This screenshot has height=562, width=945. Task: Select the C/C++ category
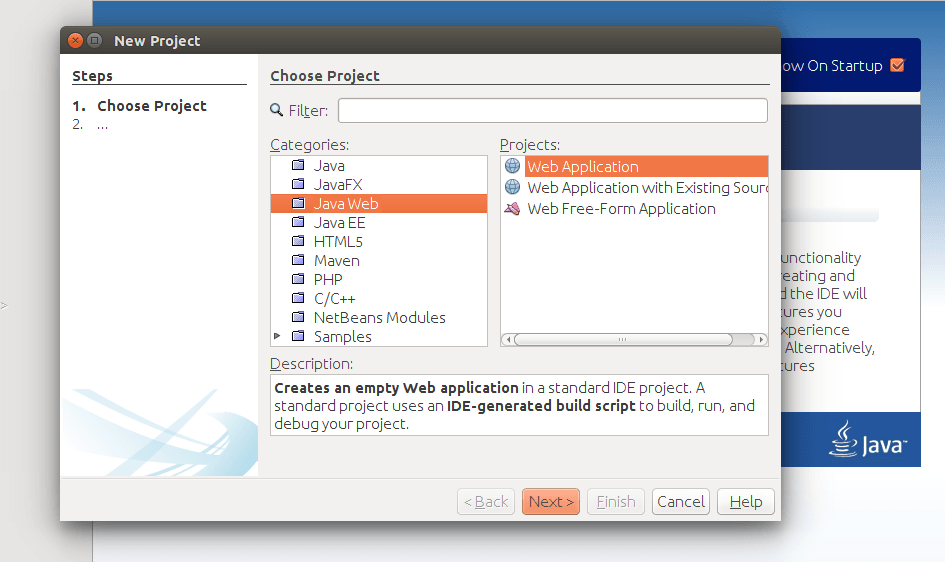pyautogui.click(x=334, y=299)
